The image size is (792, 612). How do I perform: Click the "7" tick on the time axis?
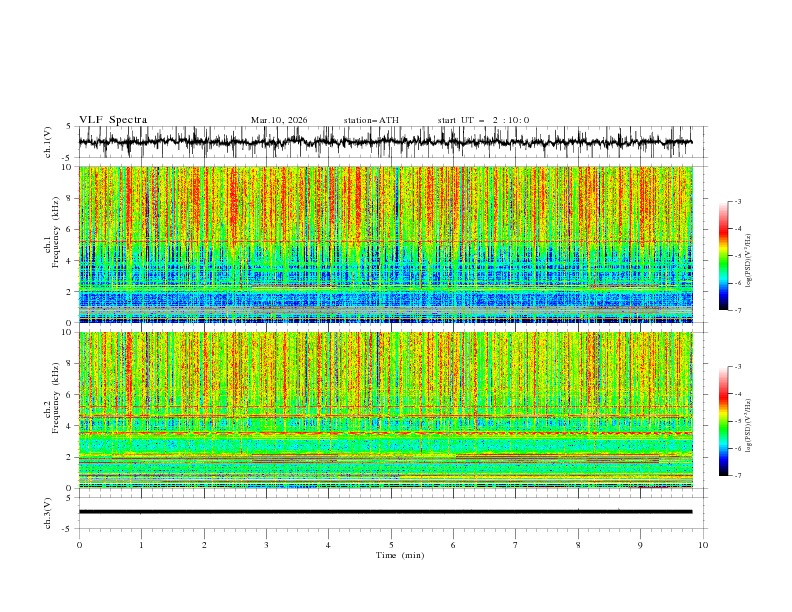click(516, 545)
